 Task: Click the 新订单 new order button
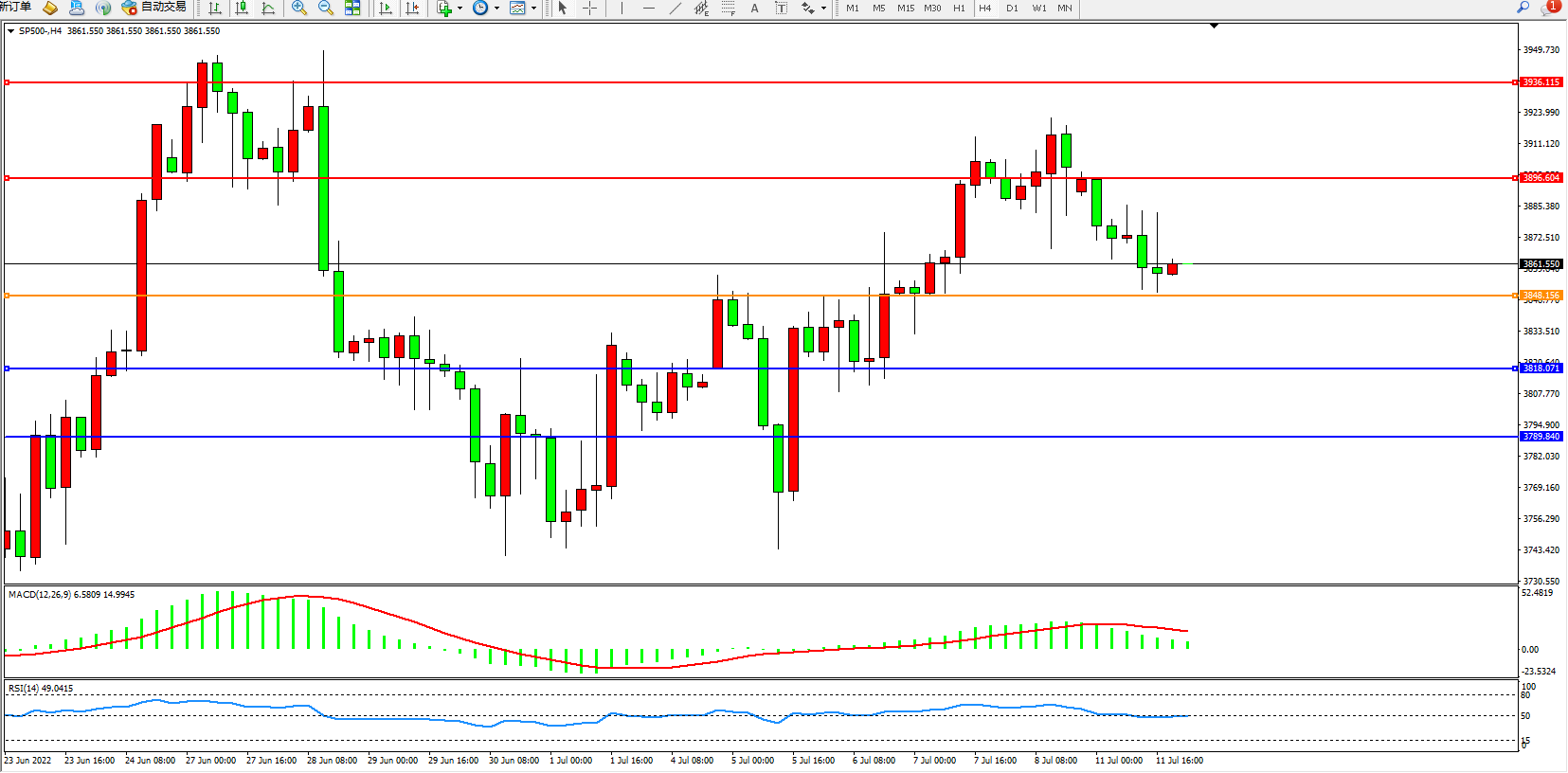[x=15, y=8]
